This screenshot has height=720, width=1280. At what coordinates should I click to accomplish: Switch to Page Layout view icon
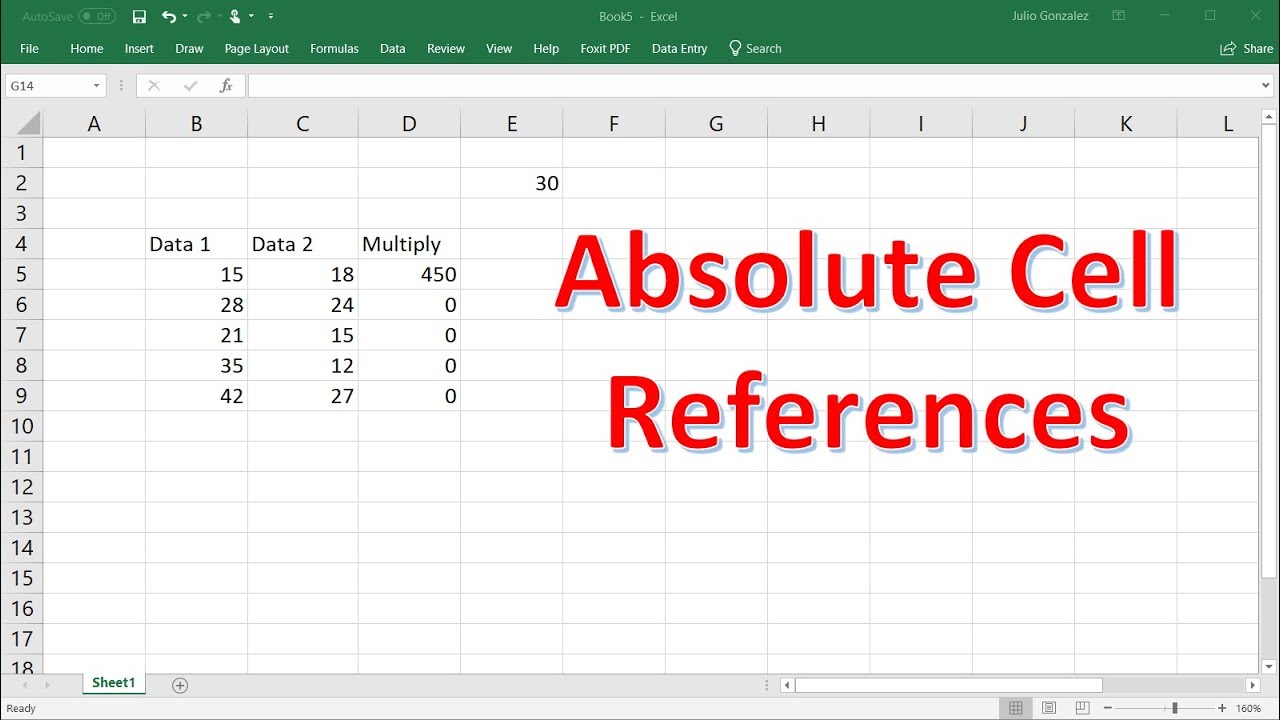click(1049, 707)
